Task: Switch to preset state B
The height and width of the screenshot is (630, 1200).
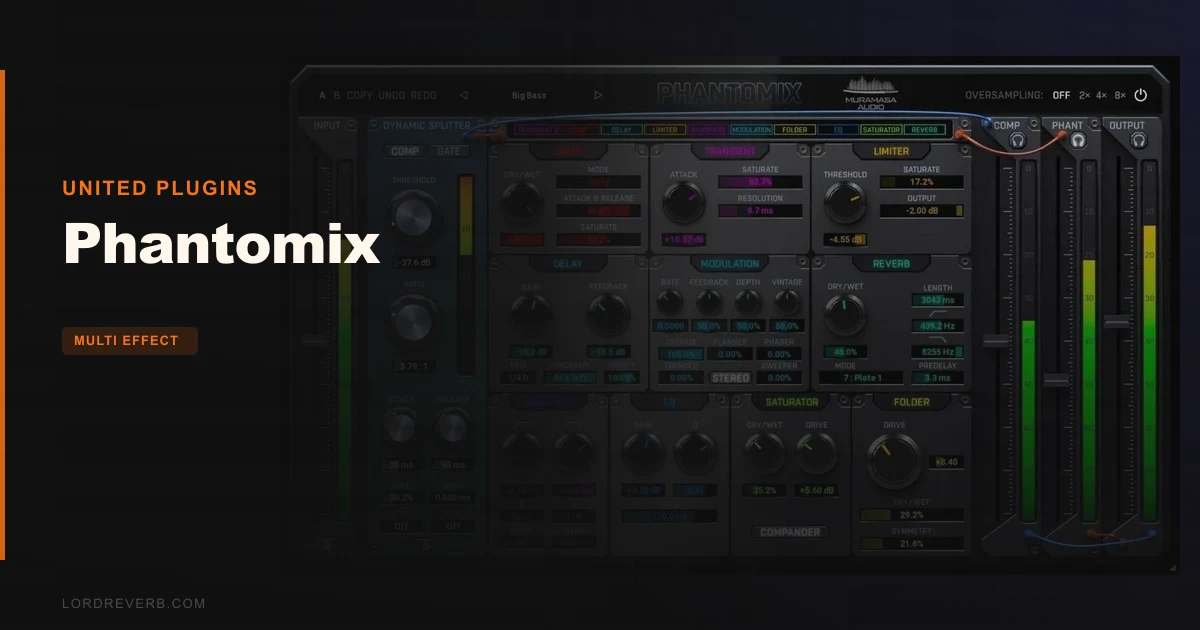Action: pyautogui.click(x=337, y=96)
